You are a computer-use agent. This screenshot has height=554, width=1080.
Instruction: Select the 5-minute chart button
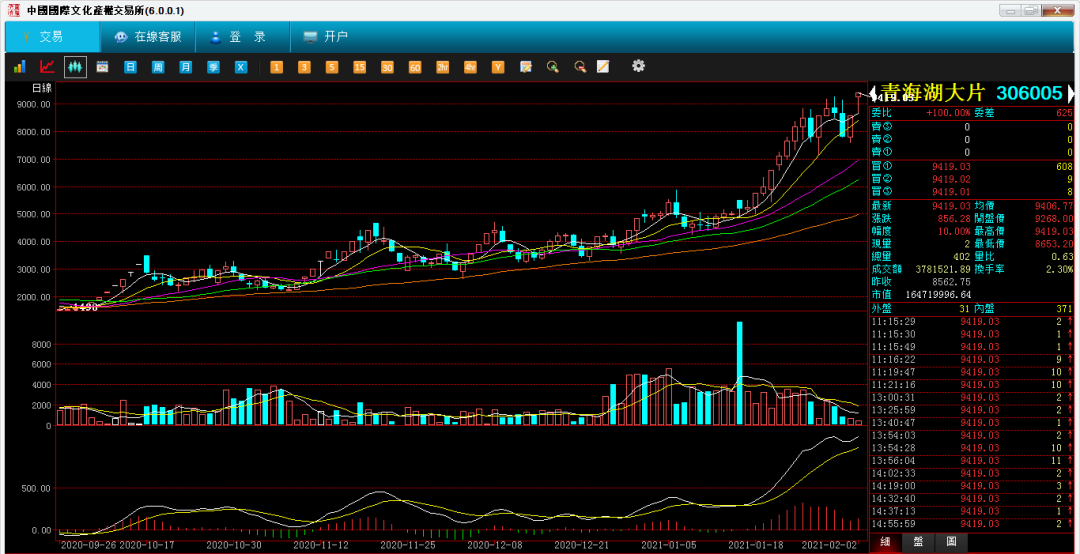pos(332,67)
